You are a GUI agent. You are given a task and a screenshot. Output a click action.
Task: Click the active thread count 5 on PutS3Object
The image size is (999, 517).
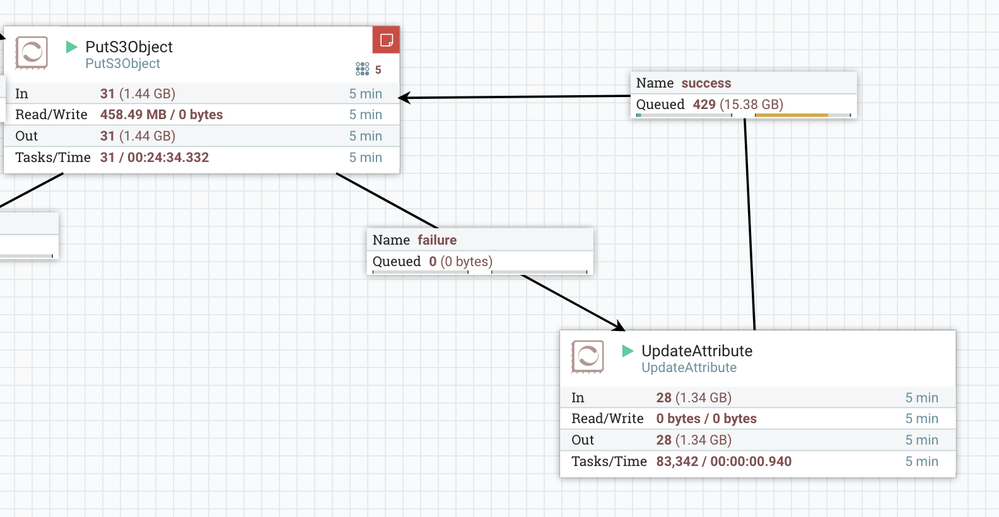[378, 69]
